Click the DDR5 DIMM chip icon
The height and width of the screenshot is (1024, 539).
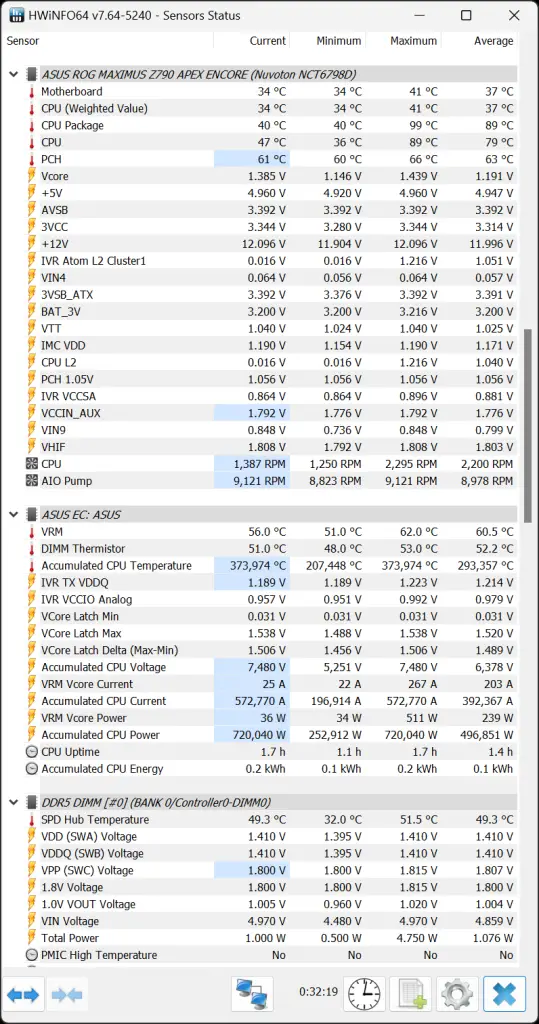click(31, 802)
